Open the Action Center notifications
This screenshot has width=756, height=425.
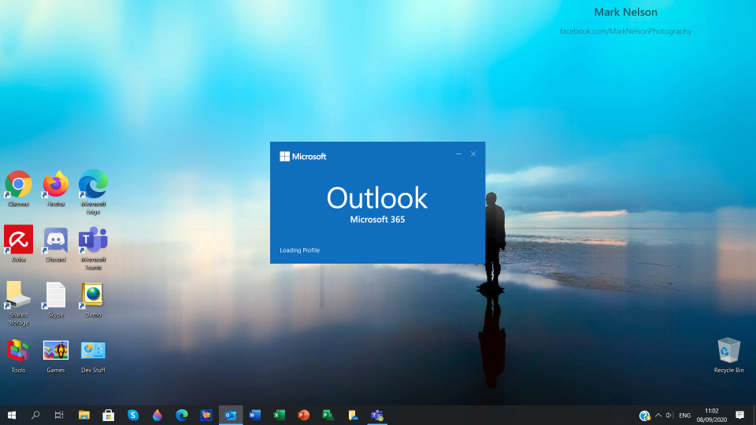pos(740,415)
